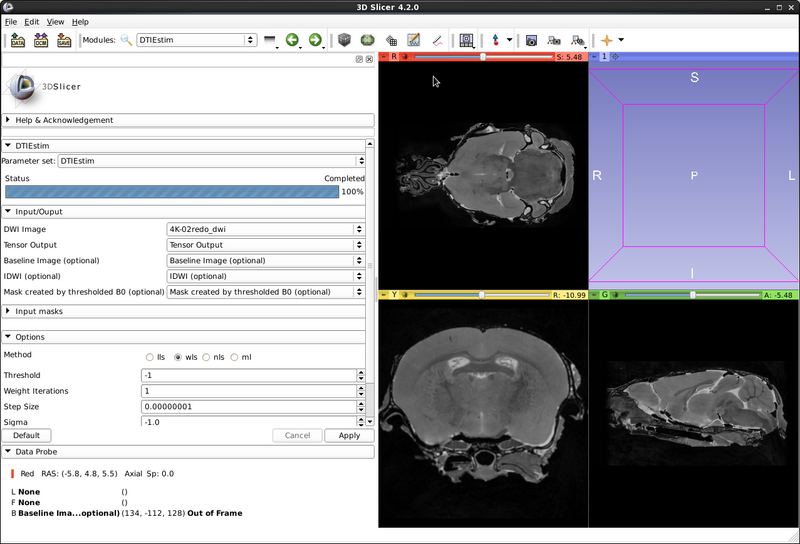
Task: Click the Load DATA toolbar icon
Action: point(18,40)
